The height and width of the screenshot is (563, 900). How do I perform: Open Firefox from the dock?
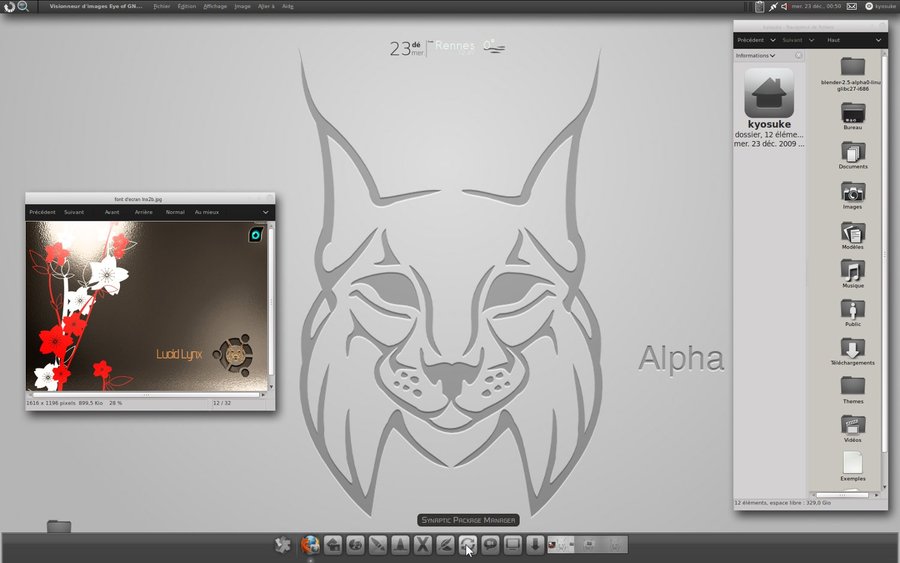[310, 545]
